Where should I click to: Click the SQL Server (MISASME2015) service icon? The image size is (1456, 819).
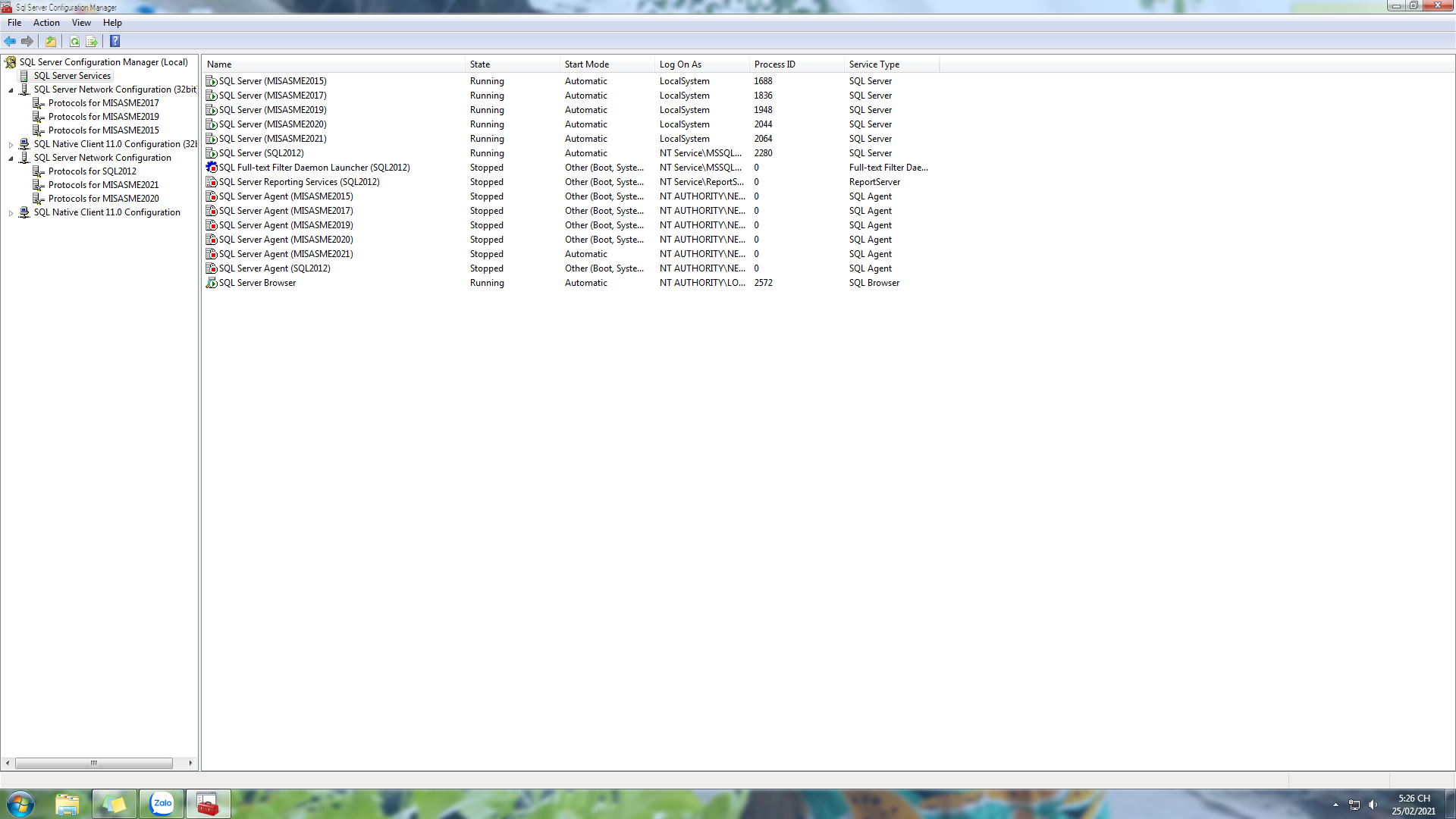tap(212, 81)
